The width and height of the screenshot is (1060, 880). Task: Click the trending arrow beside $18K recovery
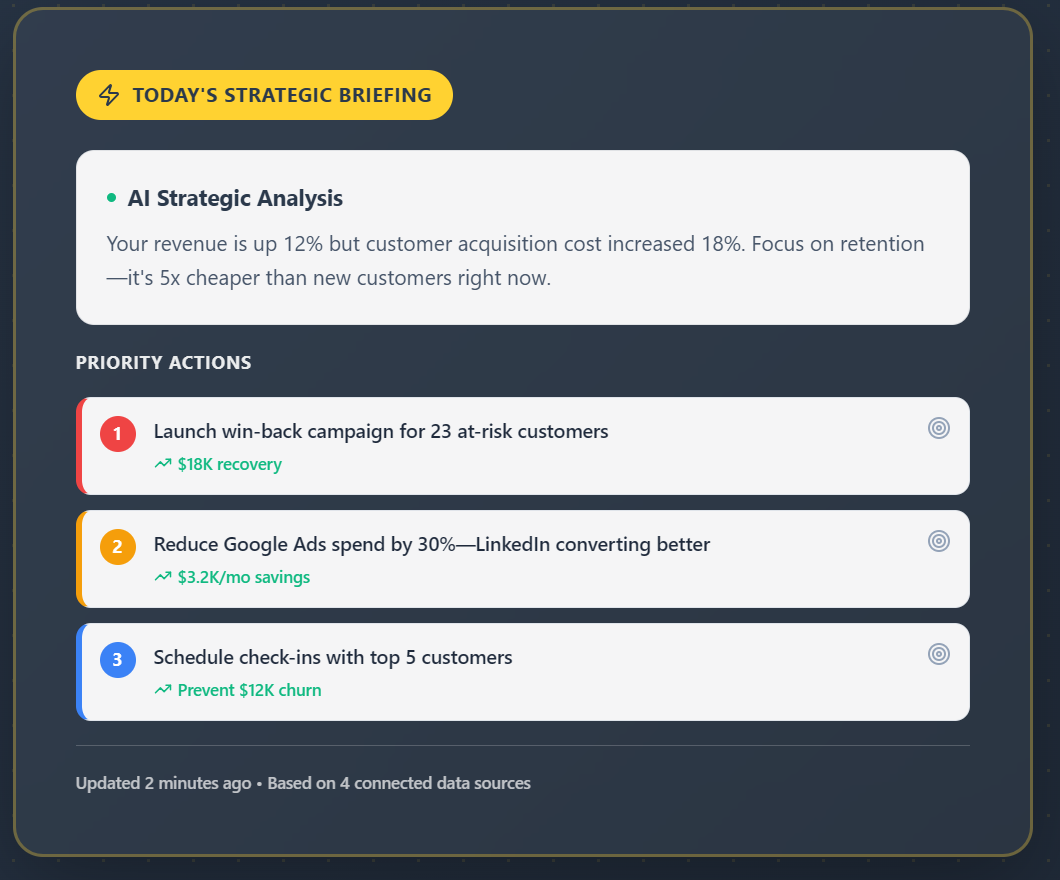coord(162,463)
